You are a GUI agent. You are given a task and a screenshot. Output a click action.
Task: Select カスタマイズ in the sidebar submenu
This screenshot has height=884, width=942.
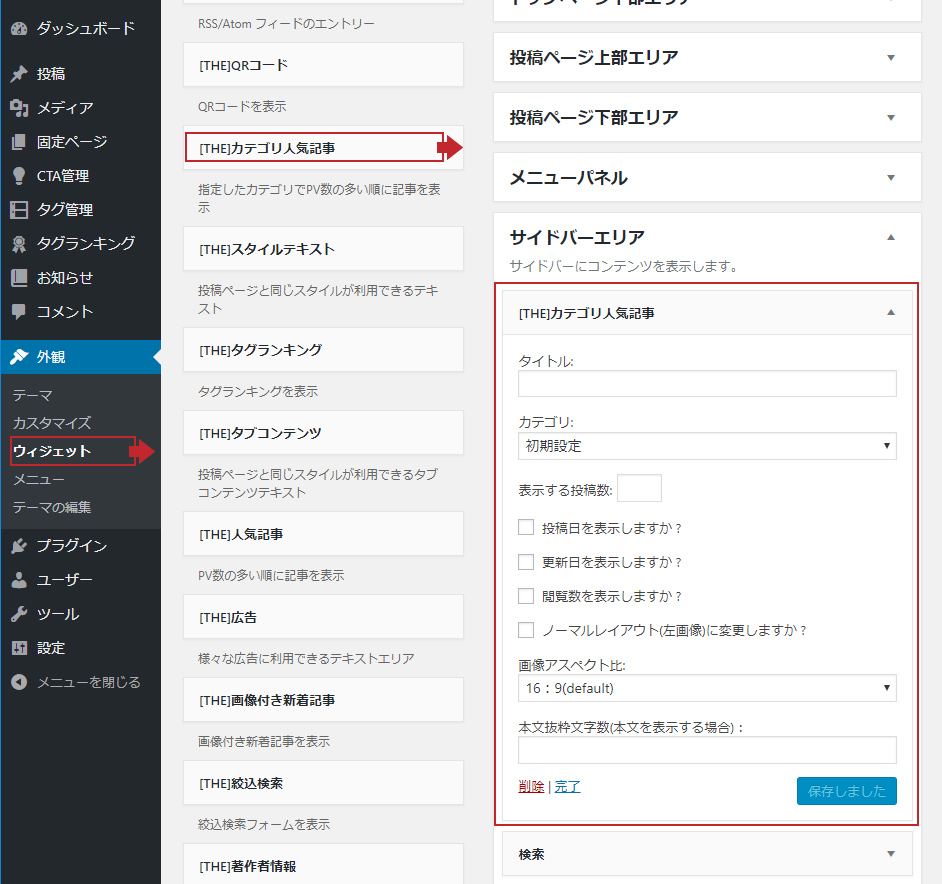[52, 423]
